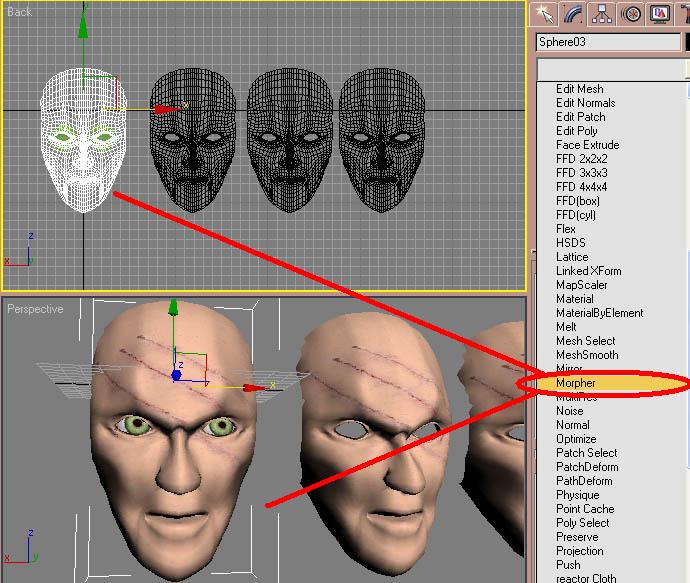The height and width of the screenshot is (583, 690).
Task: Pick Edit Mesh modifier from list
Action: (579, 89)
